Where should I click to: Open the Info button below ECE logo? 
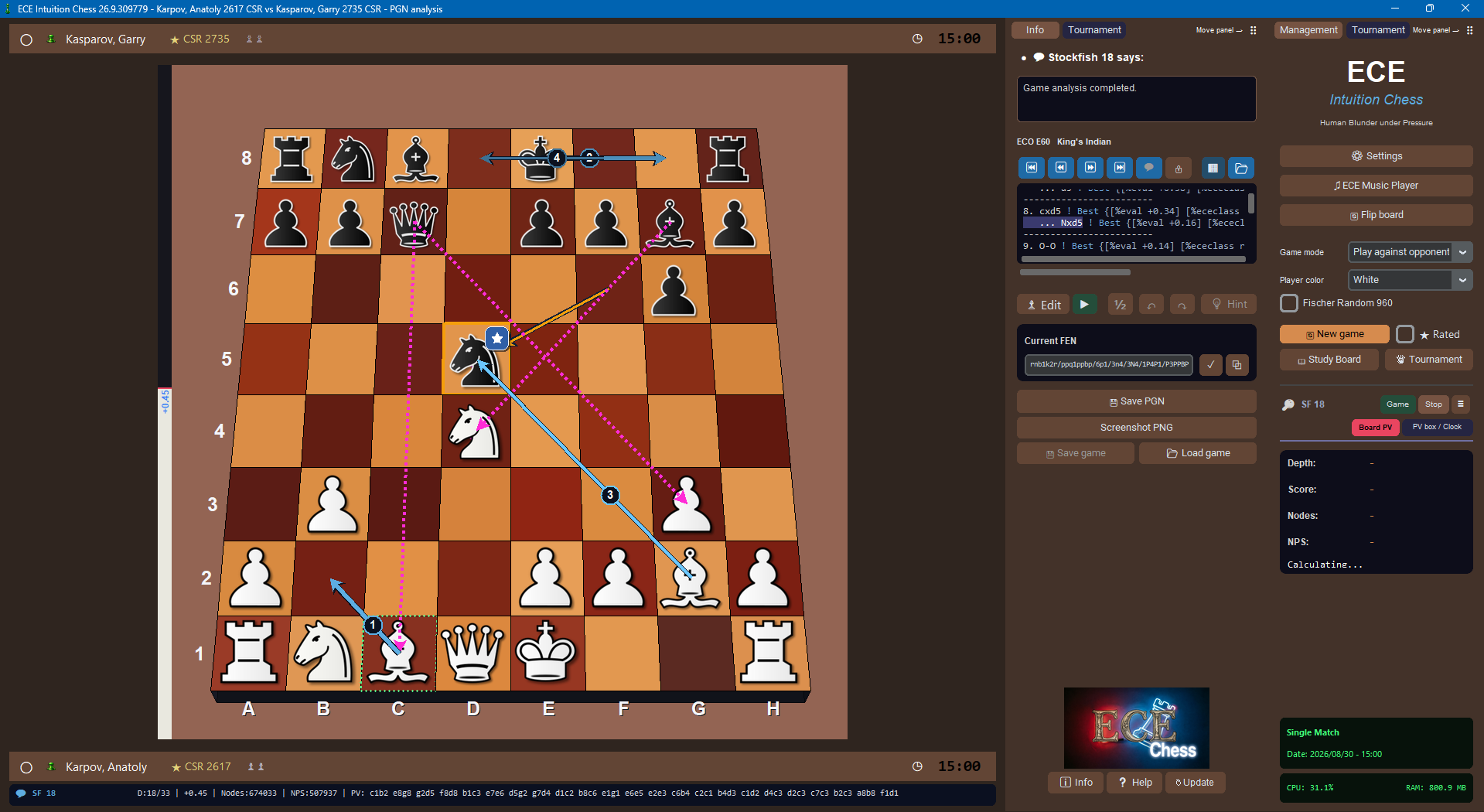click(1076, 783)
